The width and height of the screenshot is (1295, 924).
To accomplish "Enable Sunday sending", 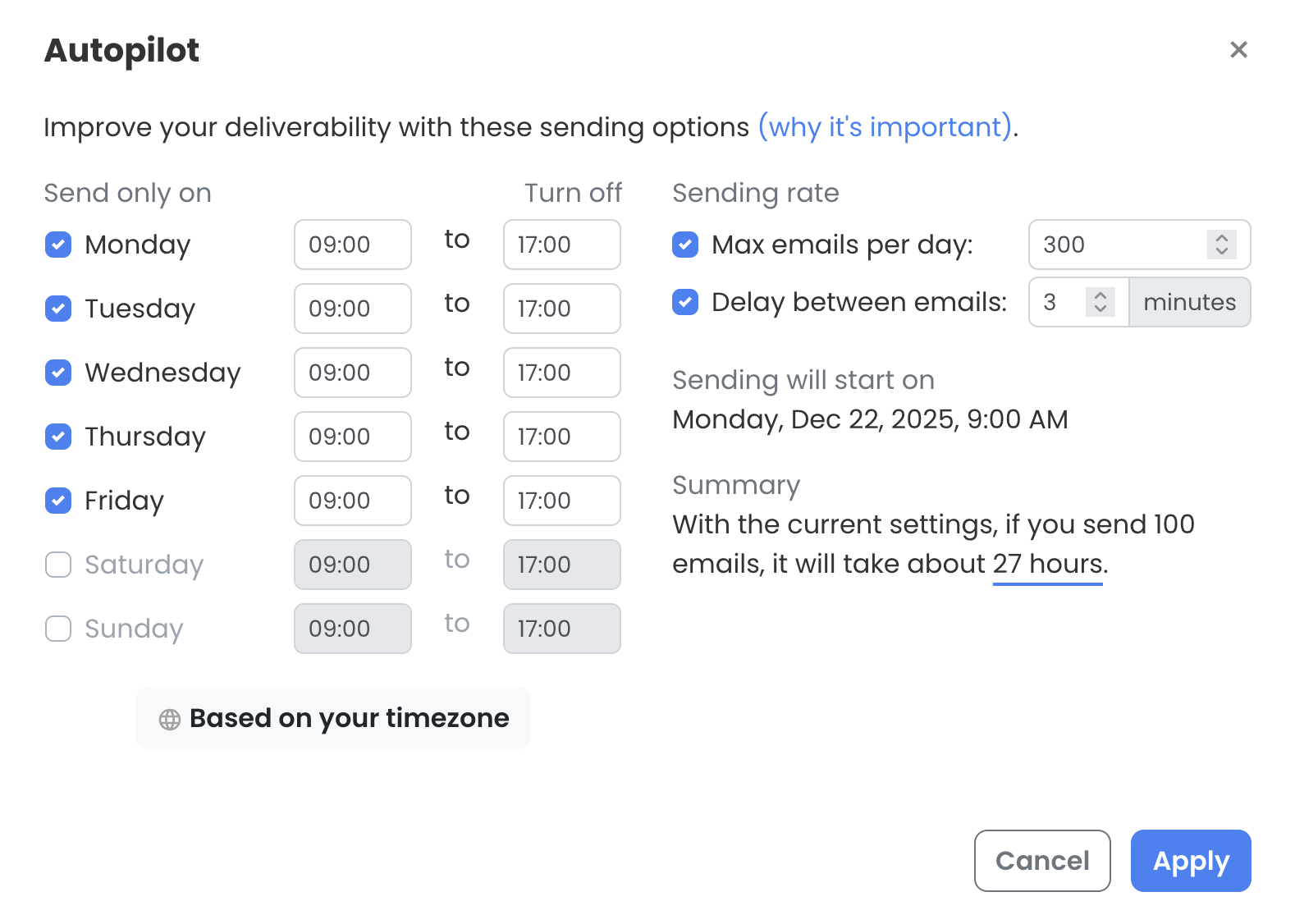I will click(58, 629).
